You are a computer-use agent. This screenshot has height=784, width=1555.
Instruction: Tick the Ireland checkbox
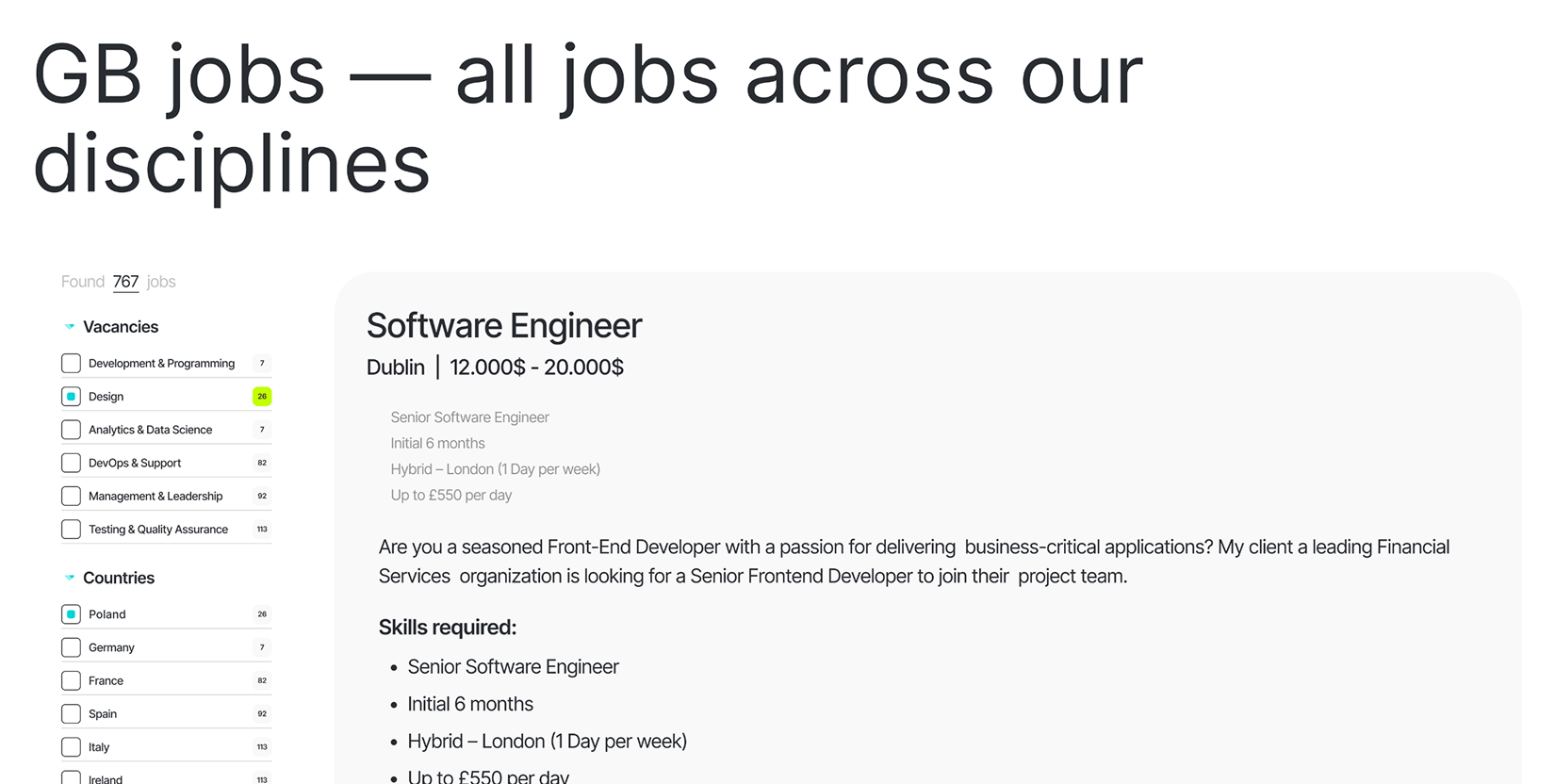coord(71,778)
